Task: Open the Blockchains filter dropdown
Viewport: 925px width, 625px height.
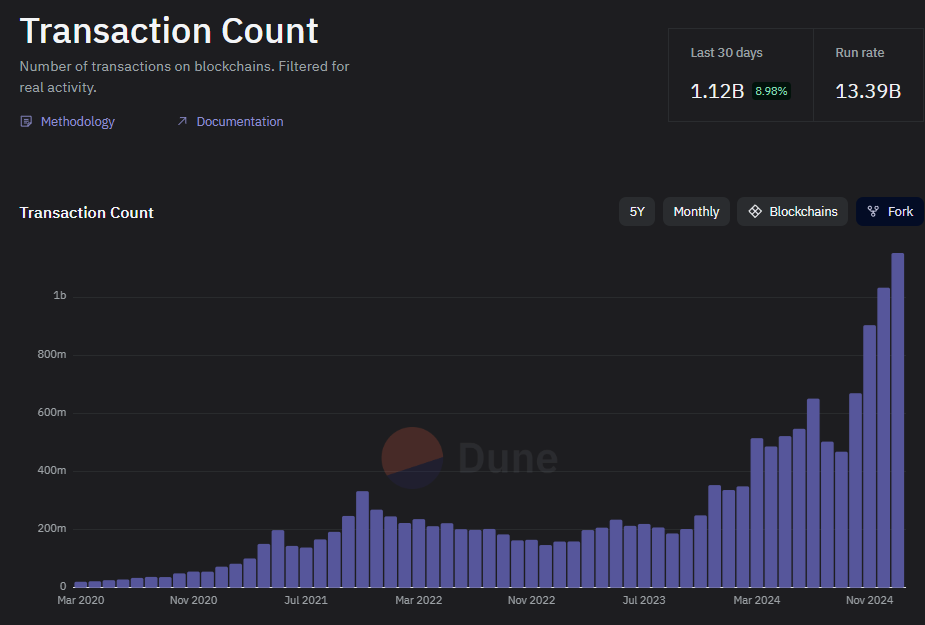Action: 793,212
